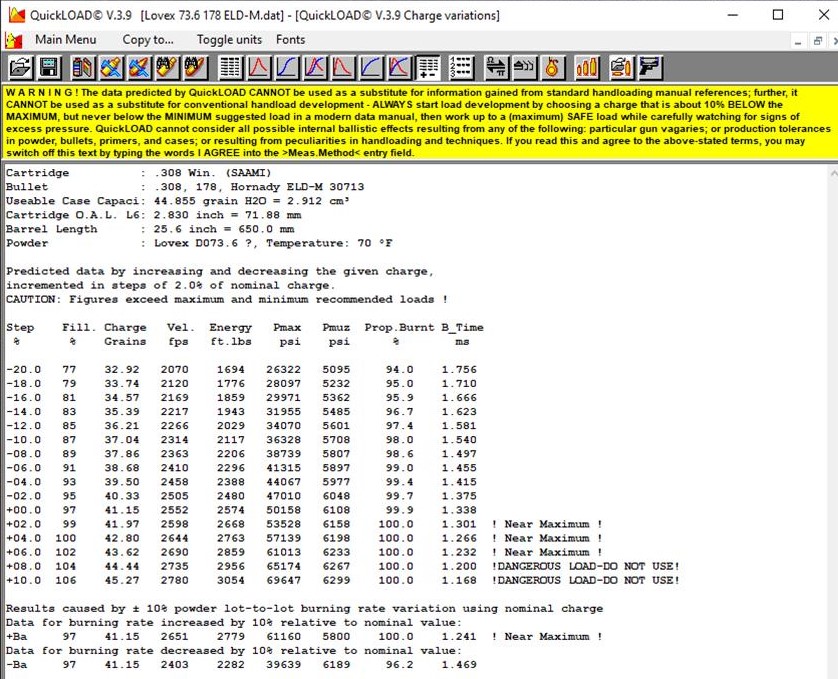Click the velocity 2552 in the +00.0 row

175,510
